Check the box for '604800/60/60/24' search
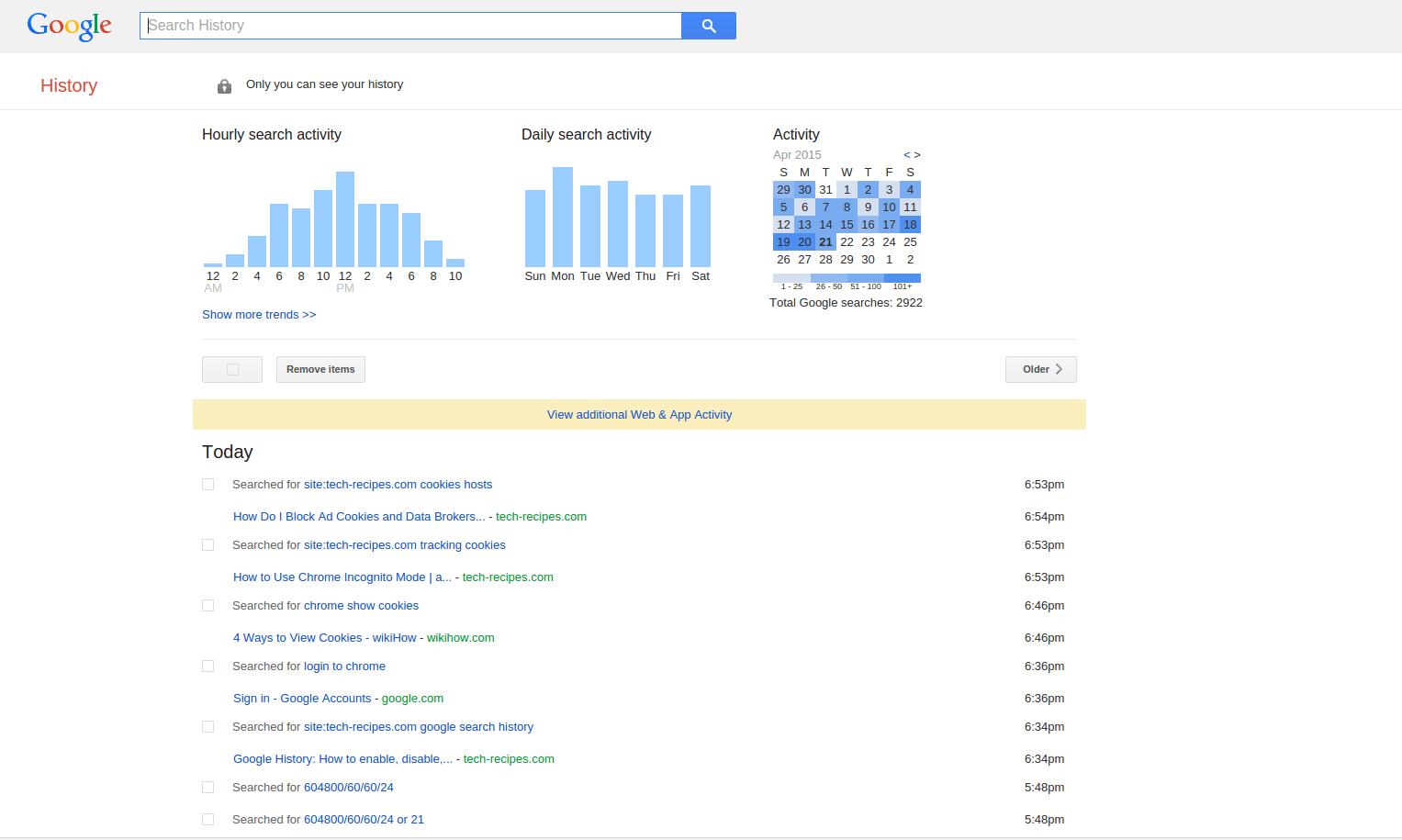The image size is (1402, 840). tap(208, 787)
